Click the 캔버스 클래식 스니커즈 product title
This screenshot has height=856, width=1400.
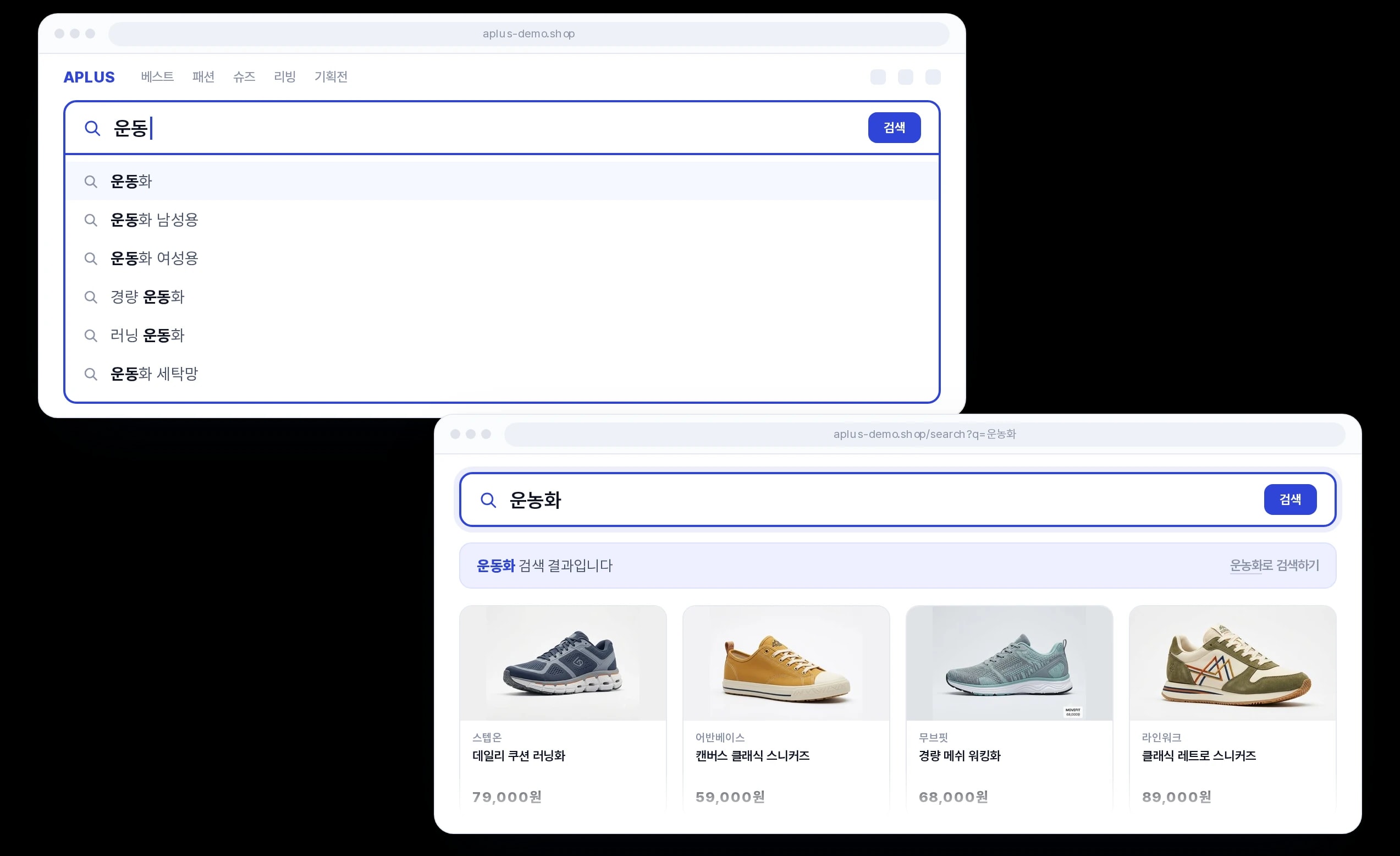tap(753, 756)
